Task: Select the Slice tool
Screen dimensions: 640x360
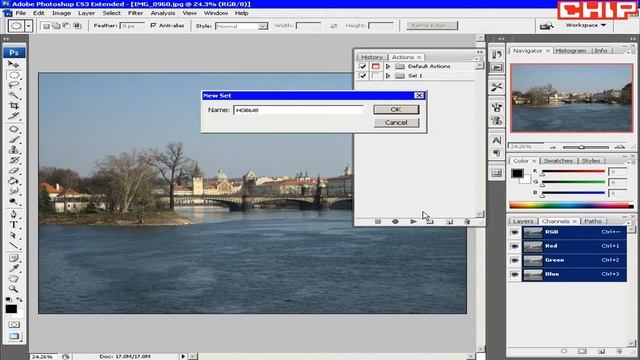Action: [x=14, y=116]
